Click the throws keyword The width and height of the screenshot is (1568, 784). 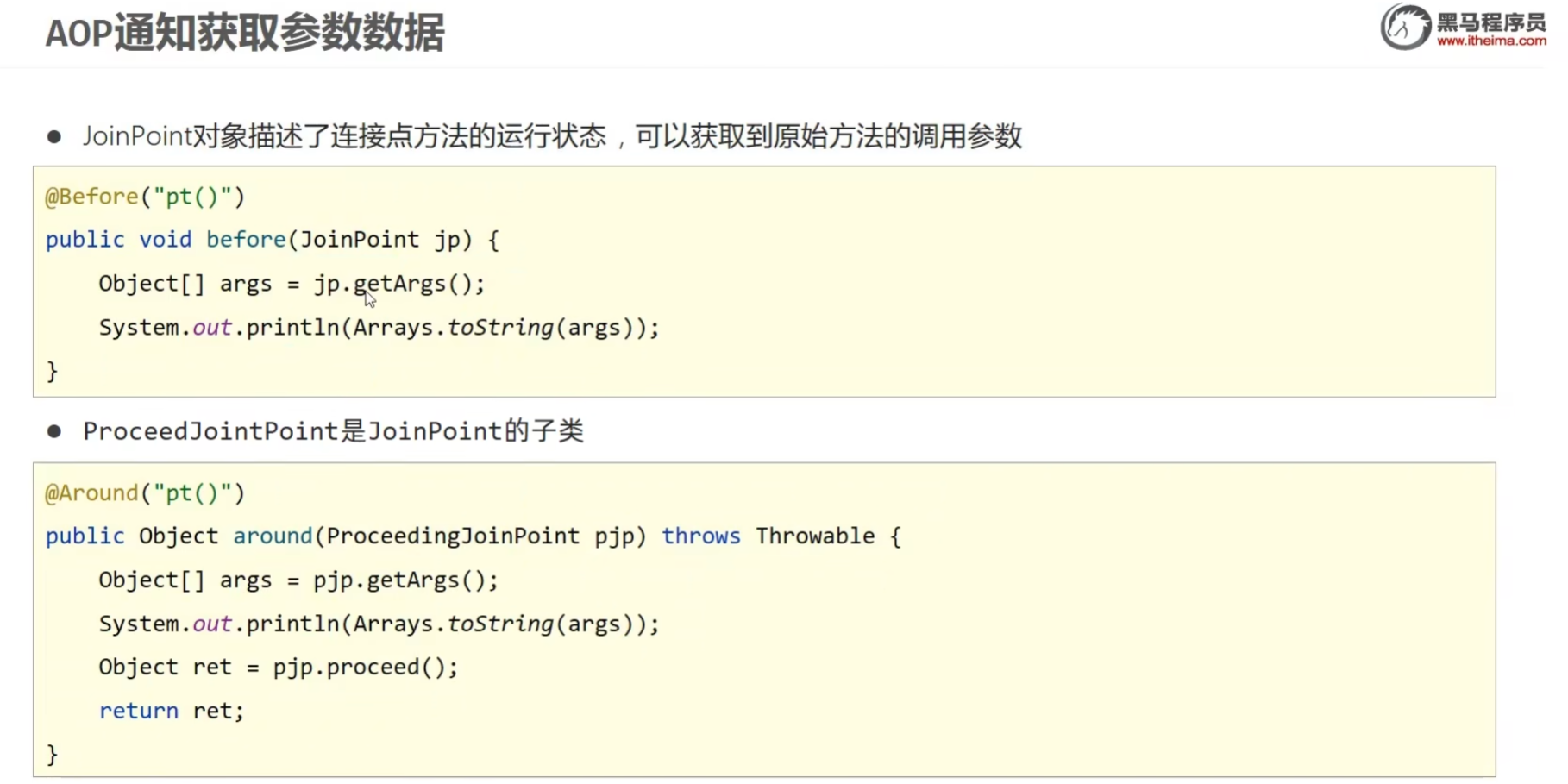700,536
